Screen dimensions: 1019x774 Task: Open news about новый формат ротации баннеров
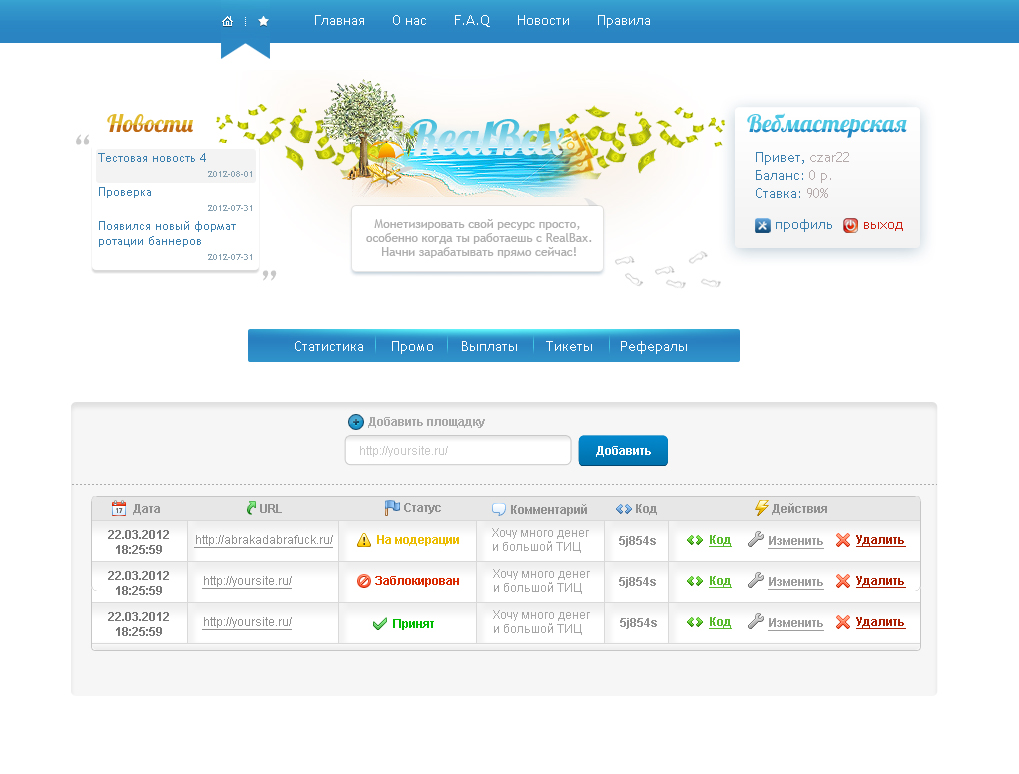pos(167,233)
